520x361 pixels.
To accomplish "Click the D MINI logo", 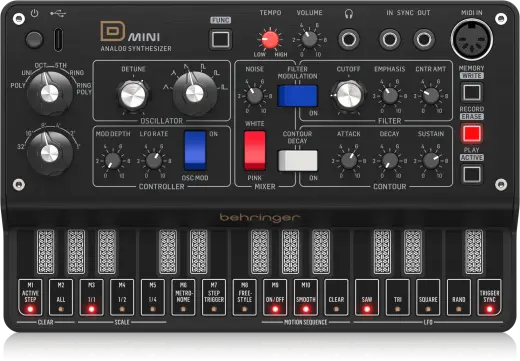I will (130, 32).
